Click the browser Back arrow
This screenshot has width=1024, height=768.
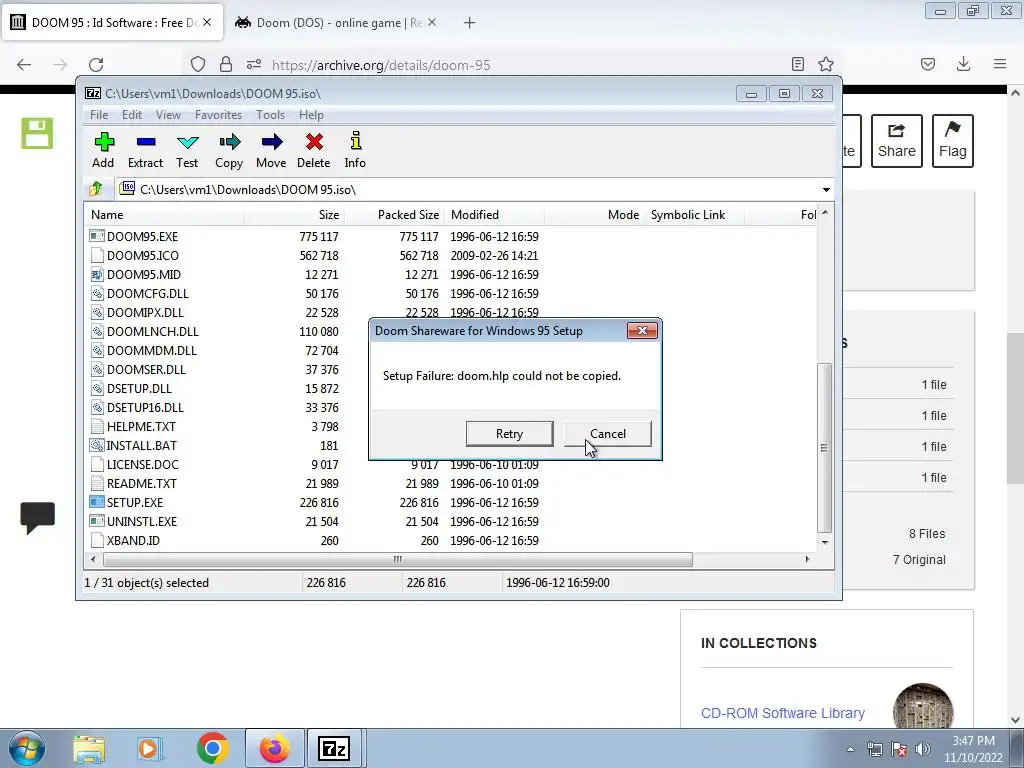(24, 65)
